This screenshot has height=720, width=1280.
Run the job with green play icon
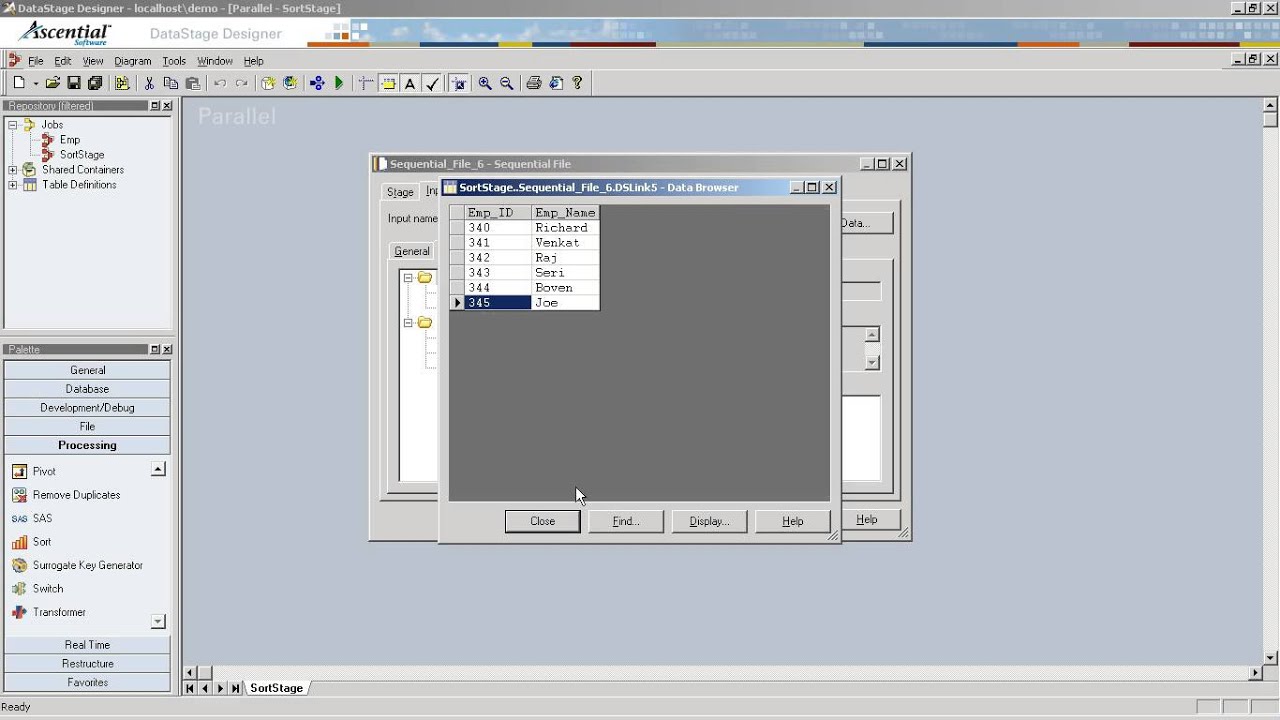[x=339, y=83]
